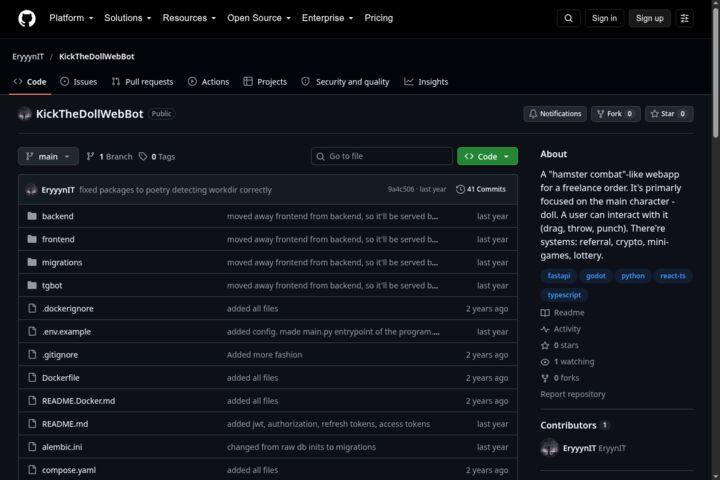This screenshot has height=480, width=720.
Task: Click the search magnifier icon in header
Action: (568, 18)
